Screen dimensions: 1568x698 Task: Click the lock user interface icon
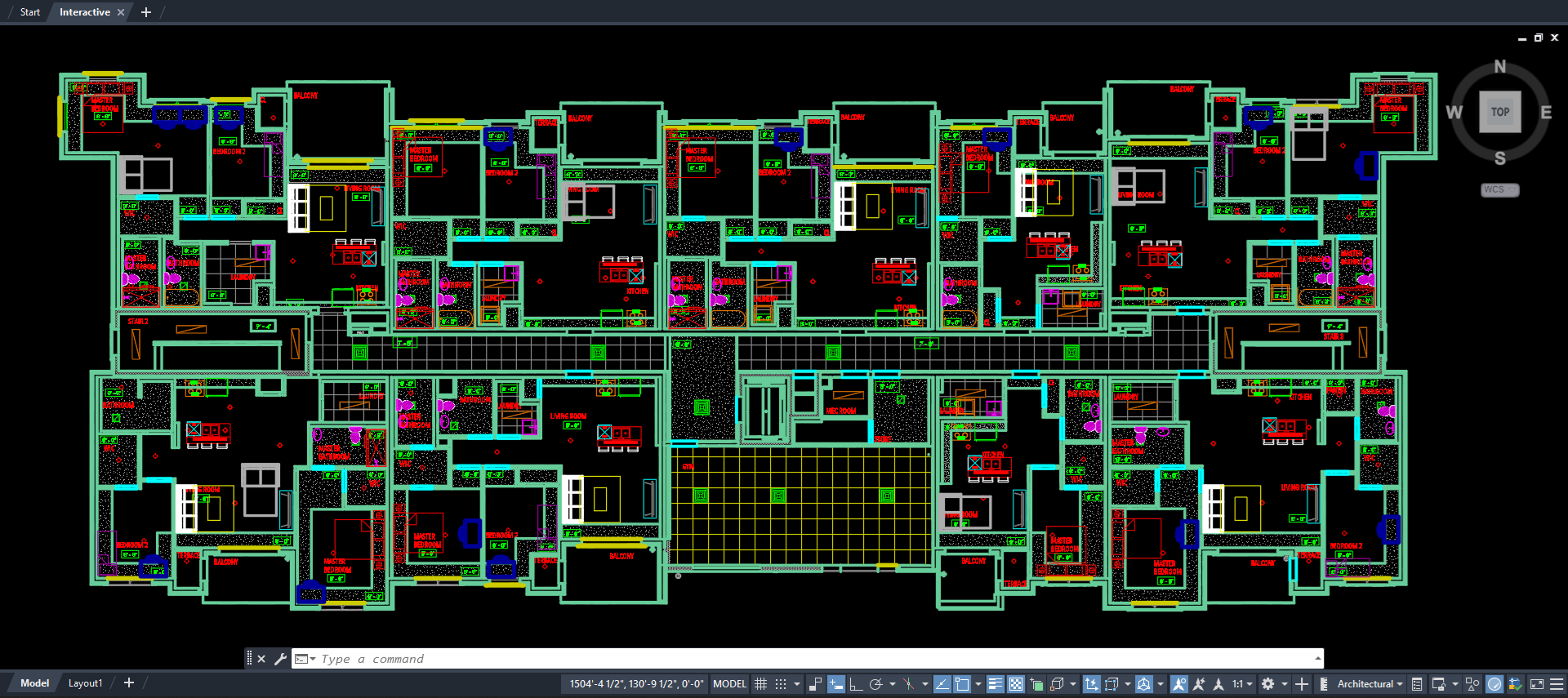1438,684
